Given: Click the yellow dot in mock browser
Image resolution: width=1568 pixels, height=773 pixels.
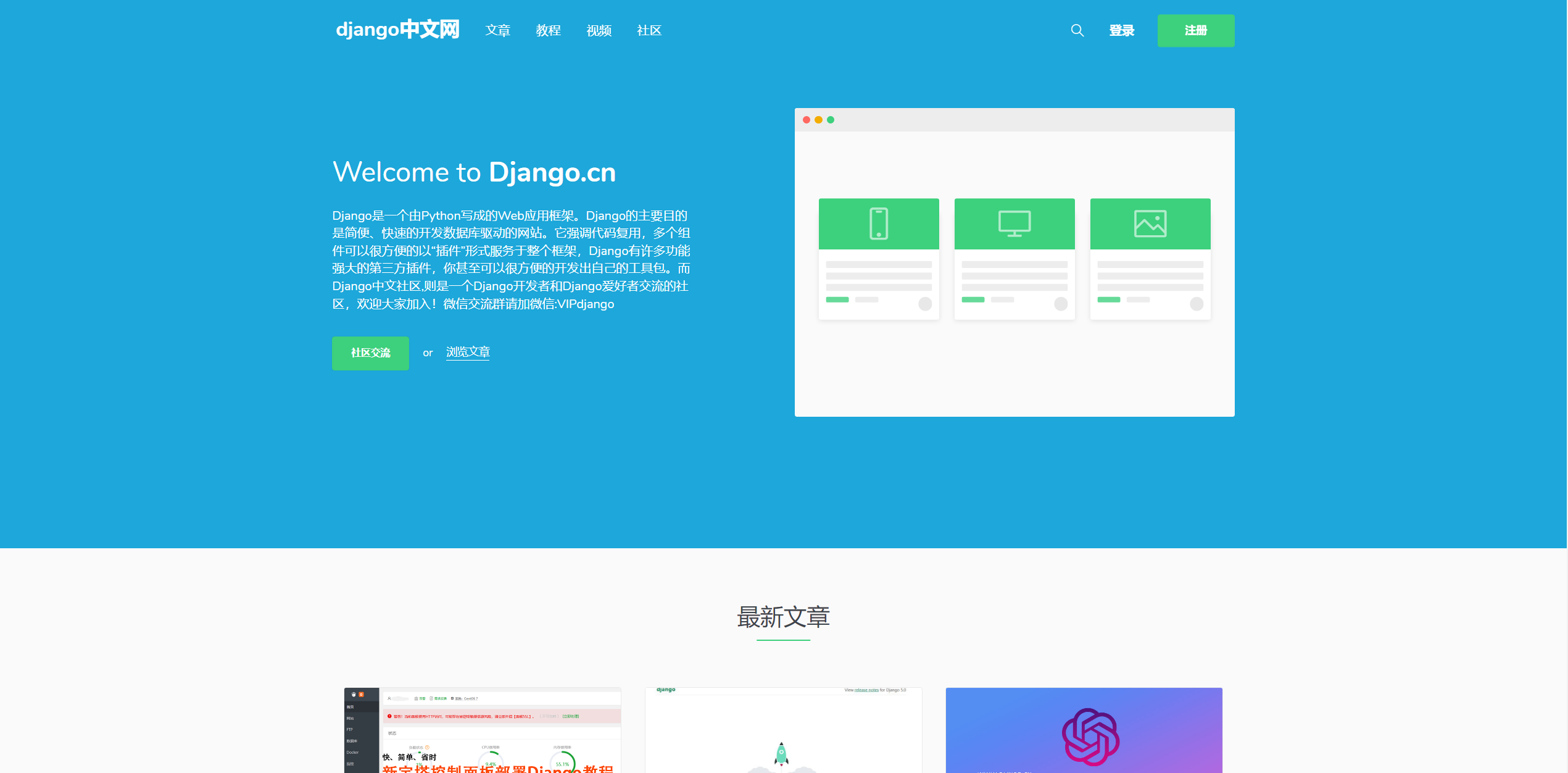Looking at the screenshot, I should tap(818, 120).
